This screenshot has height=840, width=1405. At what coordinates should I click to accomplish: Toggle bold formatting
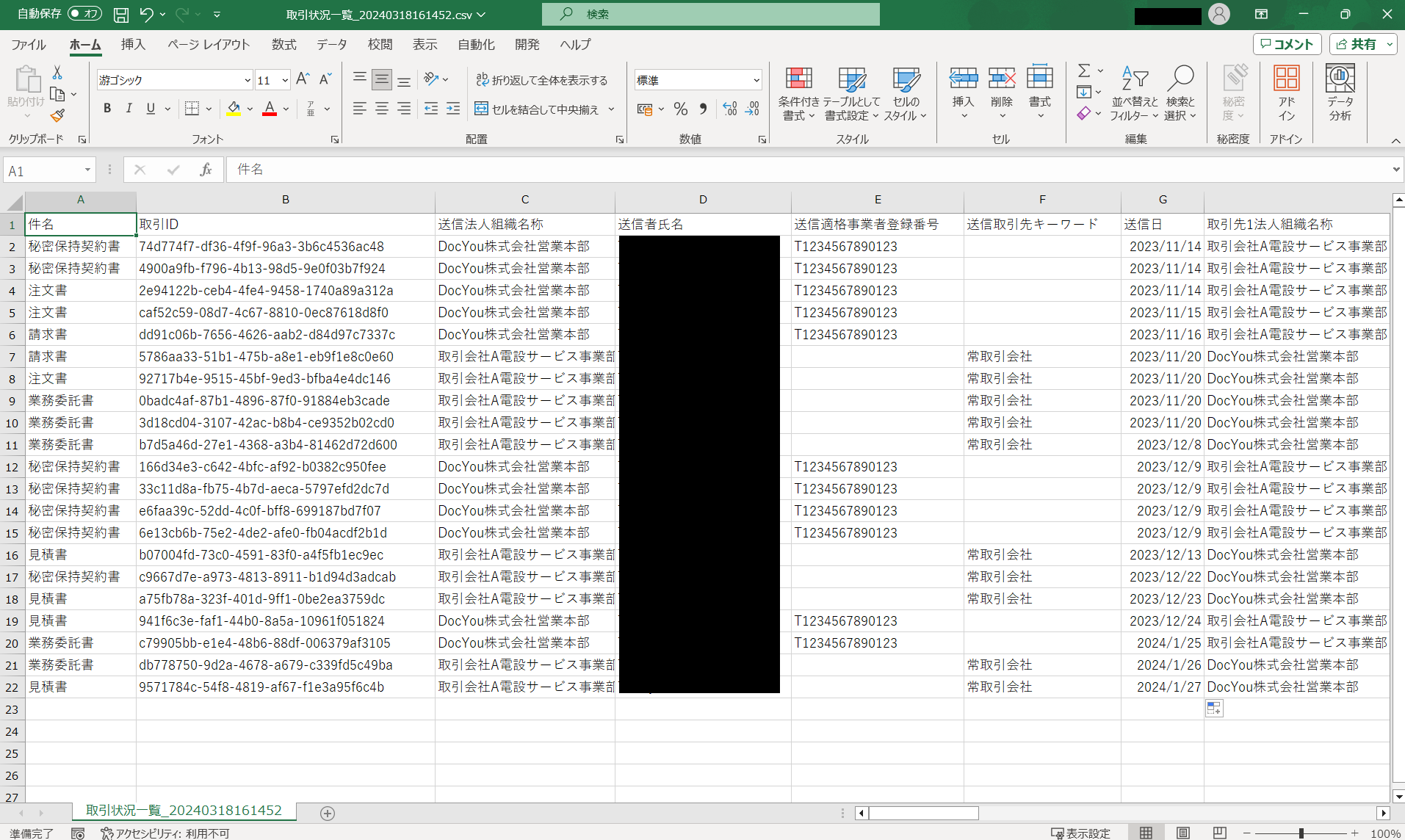(x=107, y=109)
